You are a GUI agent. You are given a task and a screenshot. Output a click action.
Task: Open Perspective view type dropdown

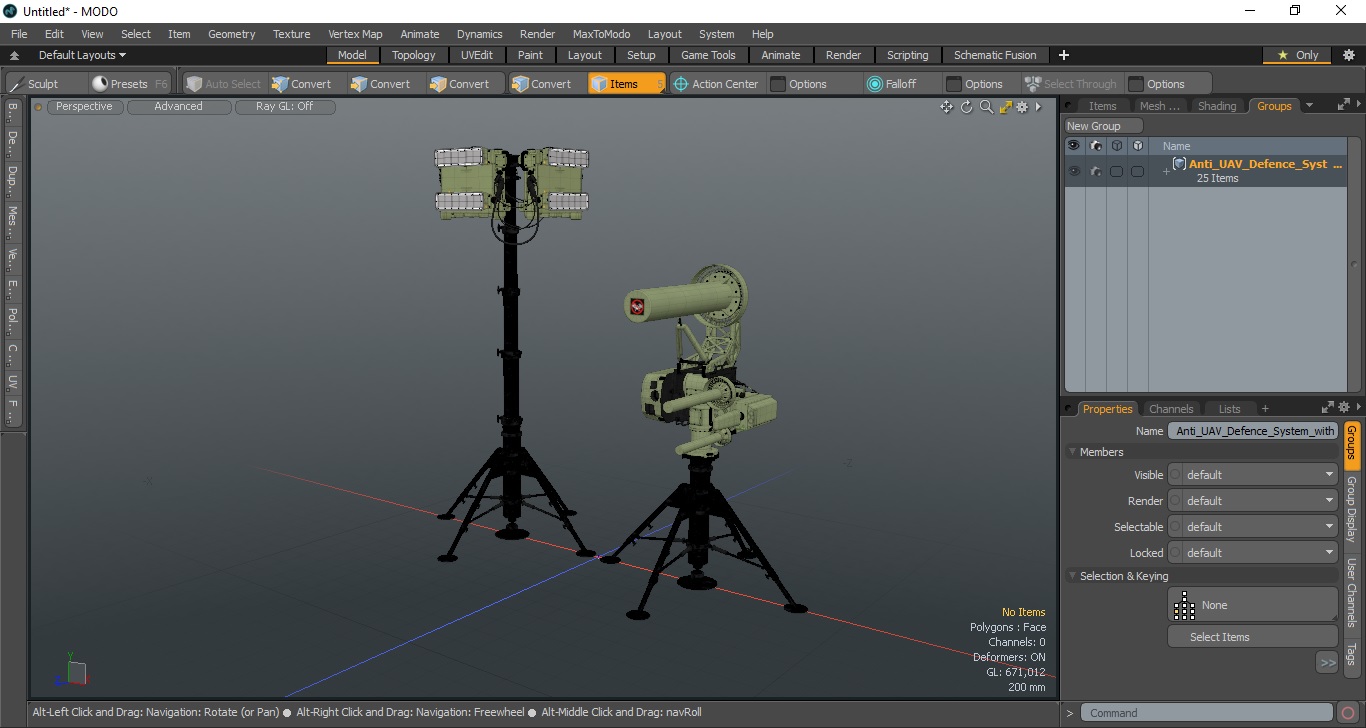[84, 106]
